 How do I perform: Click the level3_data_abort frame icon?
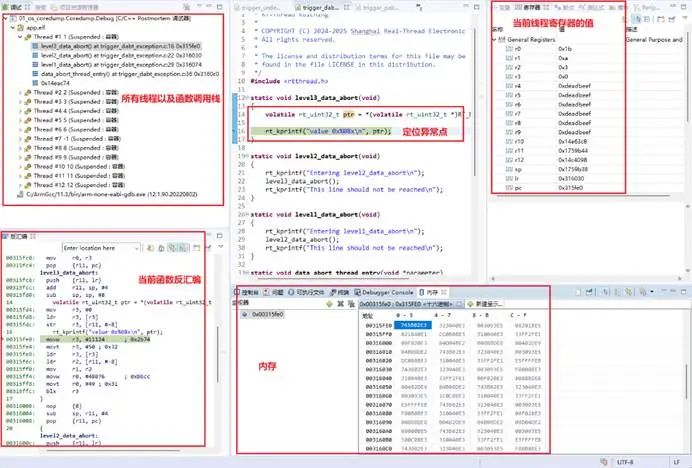pos(35,46)
